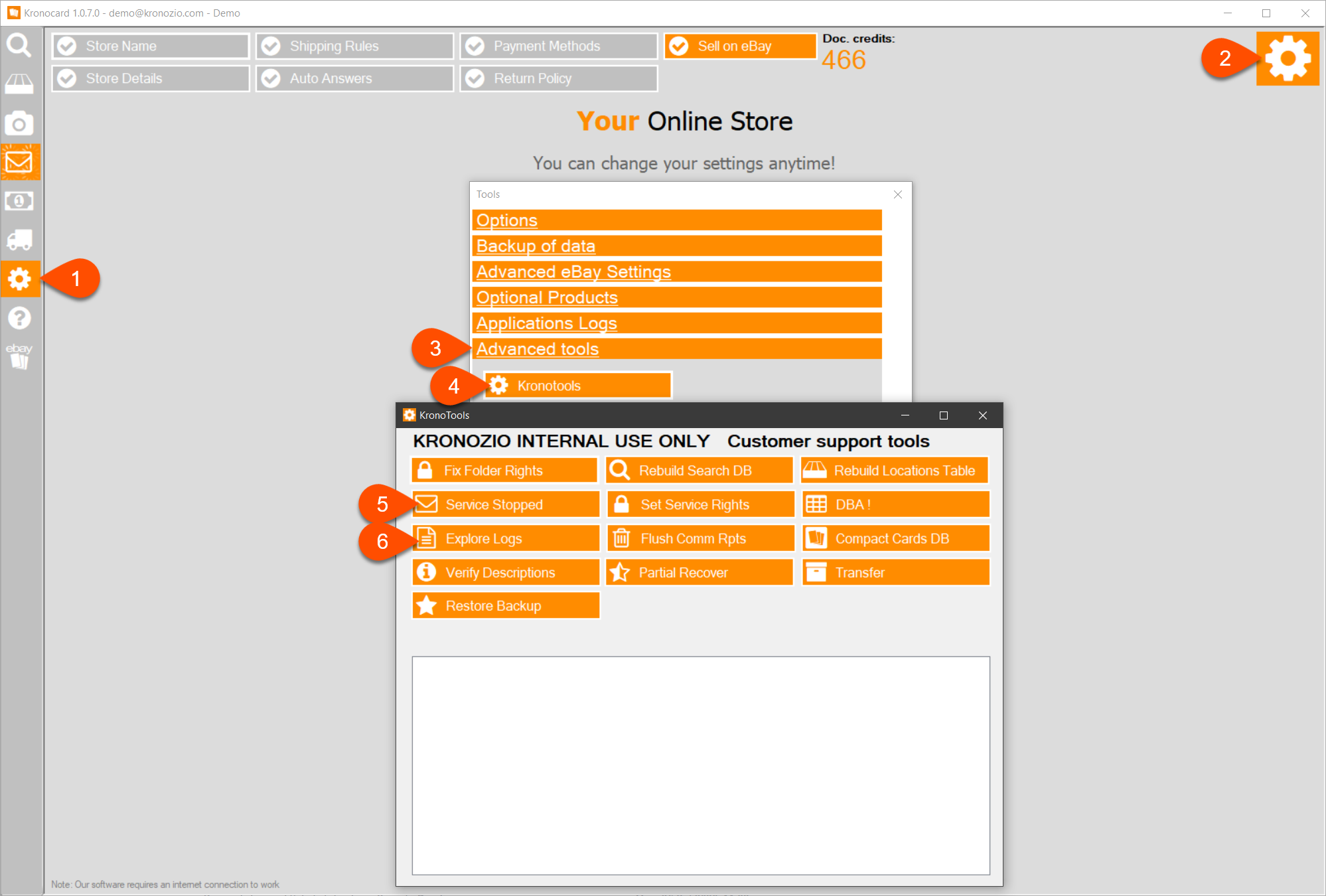
Task: Click Flush Comm Rpts button
Action: pos(700,538)
